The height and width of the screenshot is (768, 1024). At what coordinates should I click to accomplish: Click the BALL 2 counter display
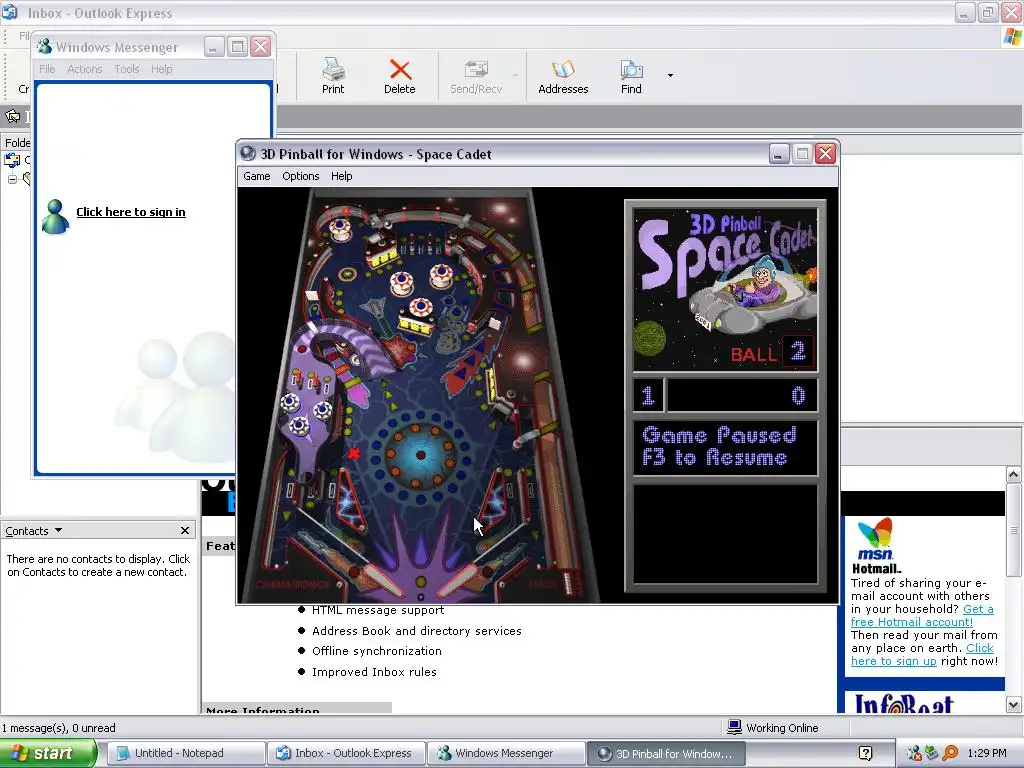tap(771, 353)
